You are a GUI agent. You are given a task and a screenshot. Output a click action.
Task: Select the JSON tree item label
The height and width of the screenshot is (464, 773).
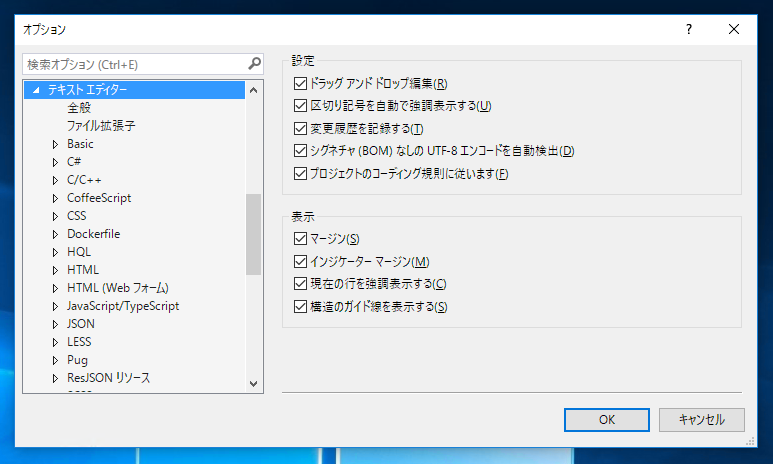(x=81, y=324)
